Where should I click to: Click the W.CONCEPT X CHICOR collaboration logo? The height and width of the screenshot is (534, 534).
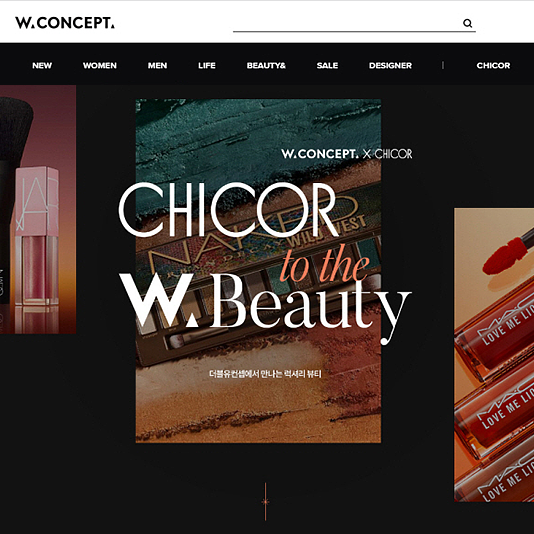coord(347,154)
